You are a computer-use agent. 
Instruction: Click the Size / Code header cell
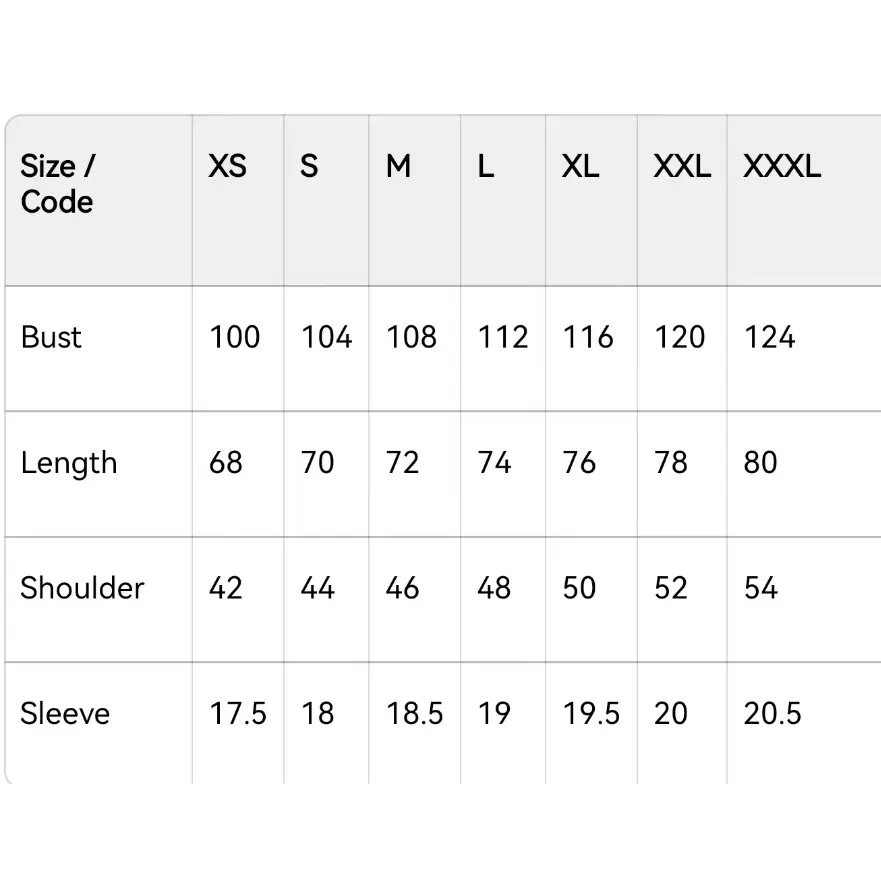(57, 184)
